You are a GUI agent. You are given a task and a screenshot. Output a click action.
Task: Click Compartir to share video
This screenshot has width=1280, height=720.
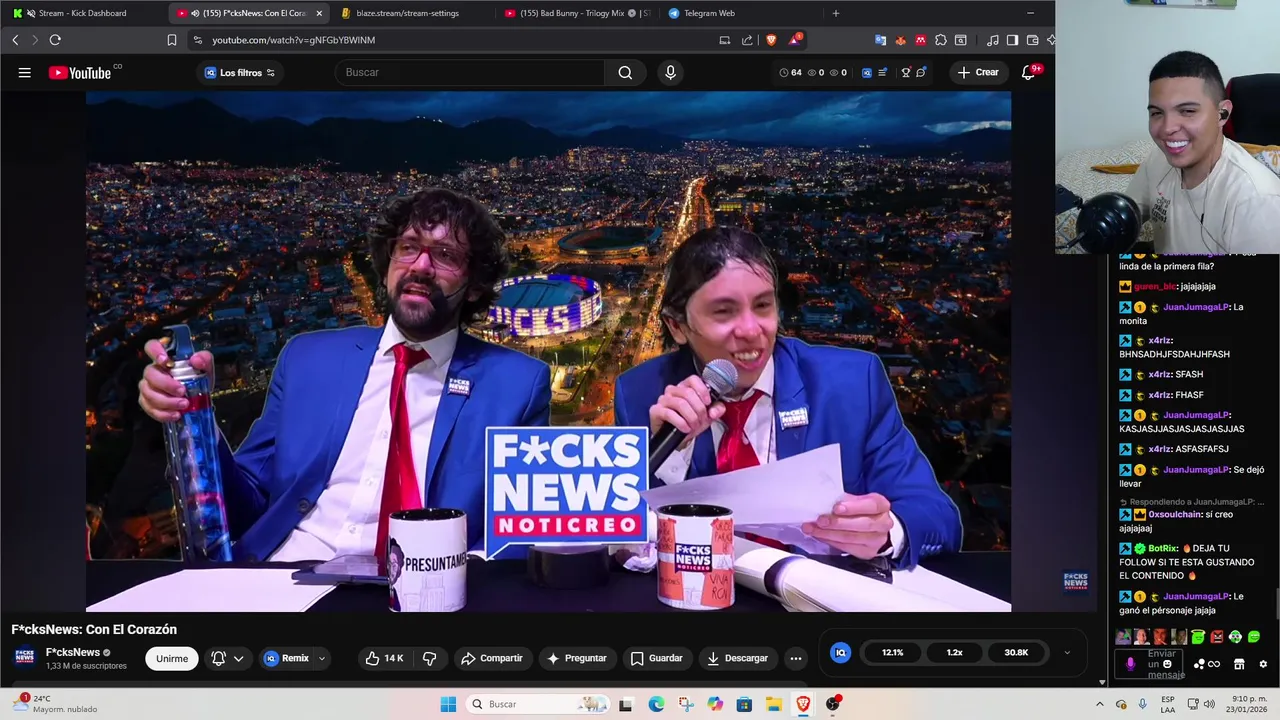(x=491, y=658)
